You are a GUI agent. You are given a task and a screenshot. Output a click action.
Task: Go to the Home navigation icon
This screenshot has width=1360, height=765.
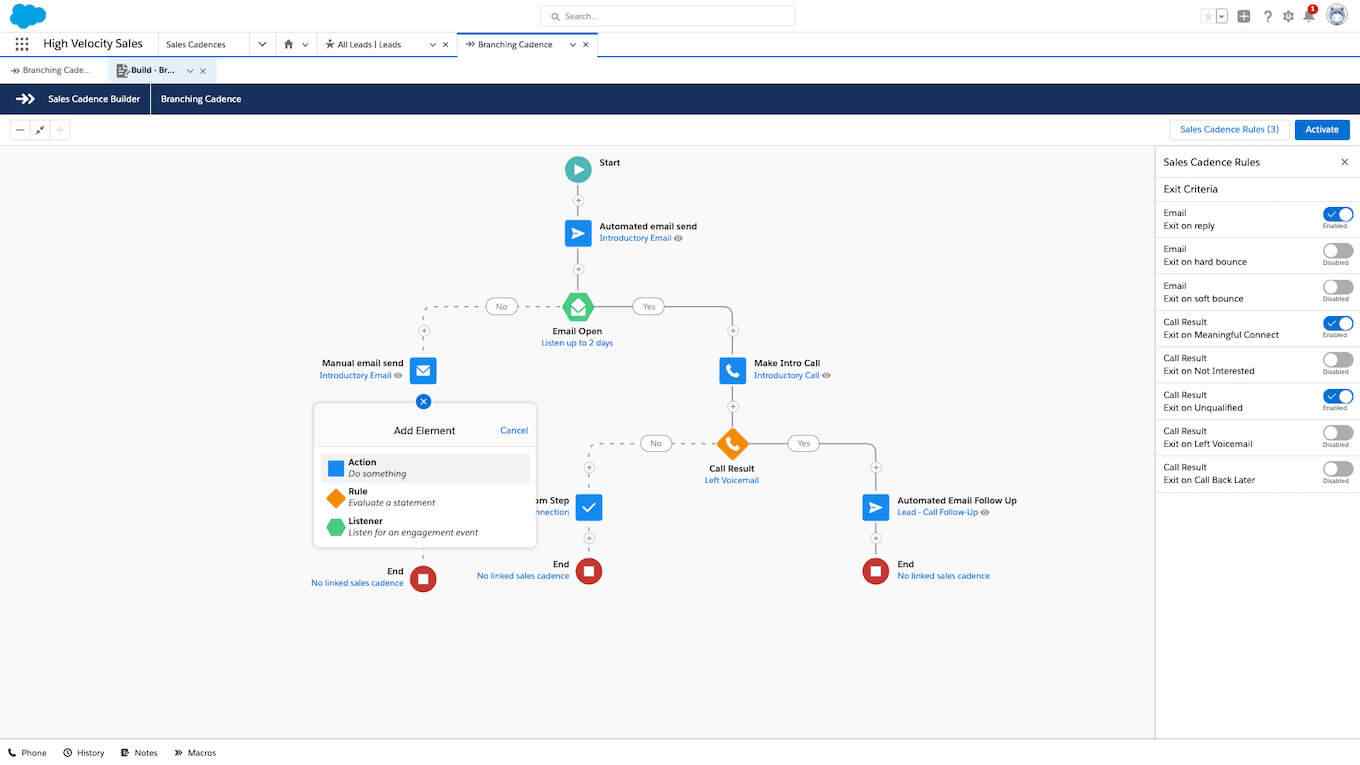click(x=288, y=44)
